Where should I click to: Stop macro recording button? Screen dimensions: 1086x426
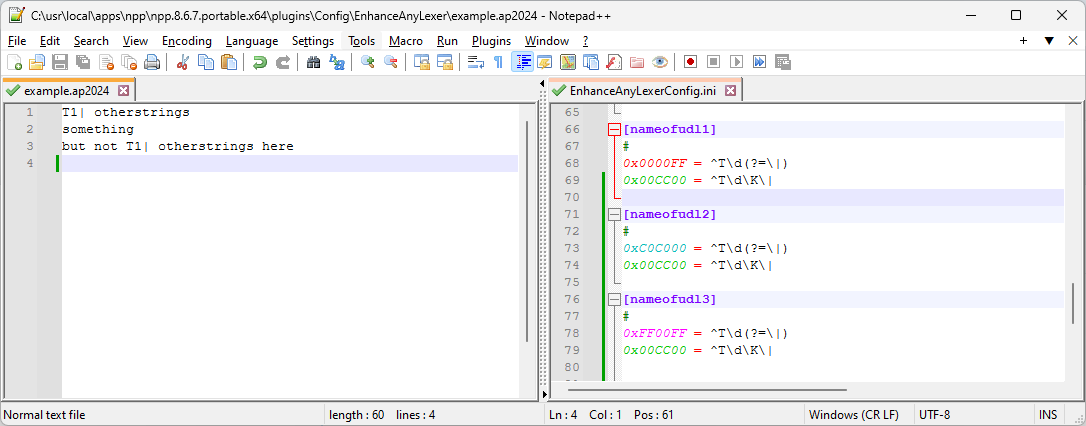point(713,62)
